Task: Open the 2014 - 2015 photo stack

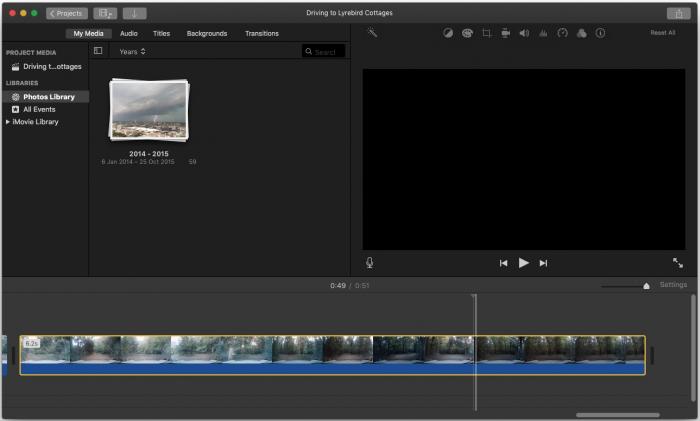Action: pyautogui.click(x=149, y=110)
